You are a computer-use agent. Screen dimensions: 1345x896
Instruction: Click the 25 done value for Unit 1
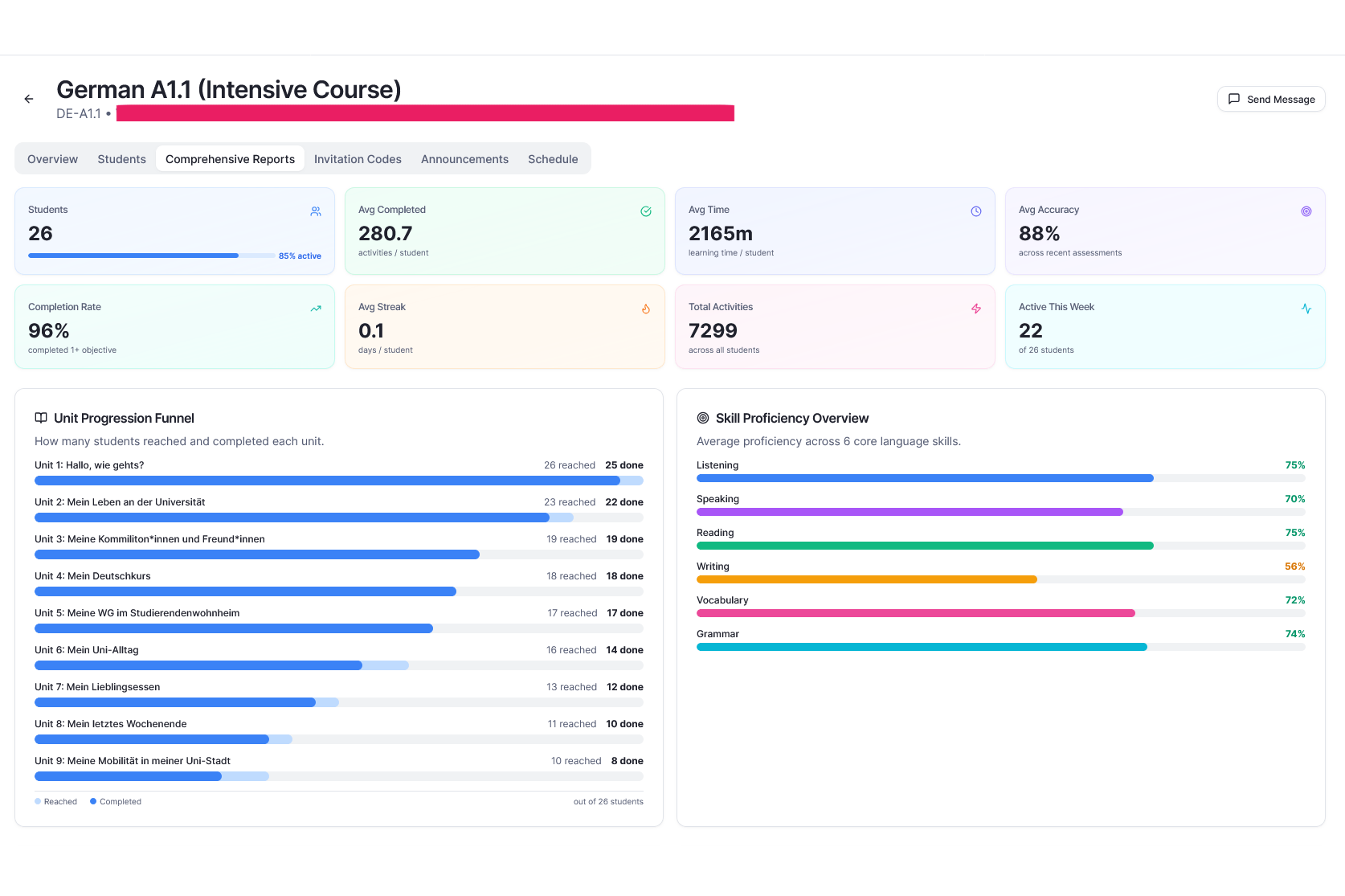tap(624, 465)
